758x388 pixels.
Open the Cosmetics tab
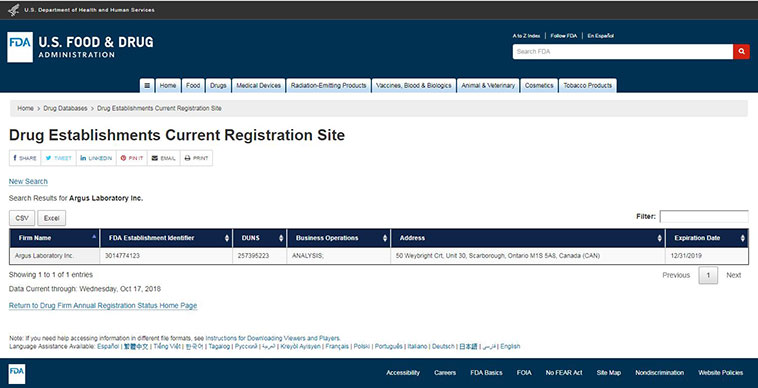pyautogui.click(x=539, y=86)
